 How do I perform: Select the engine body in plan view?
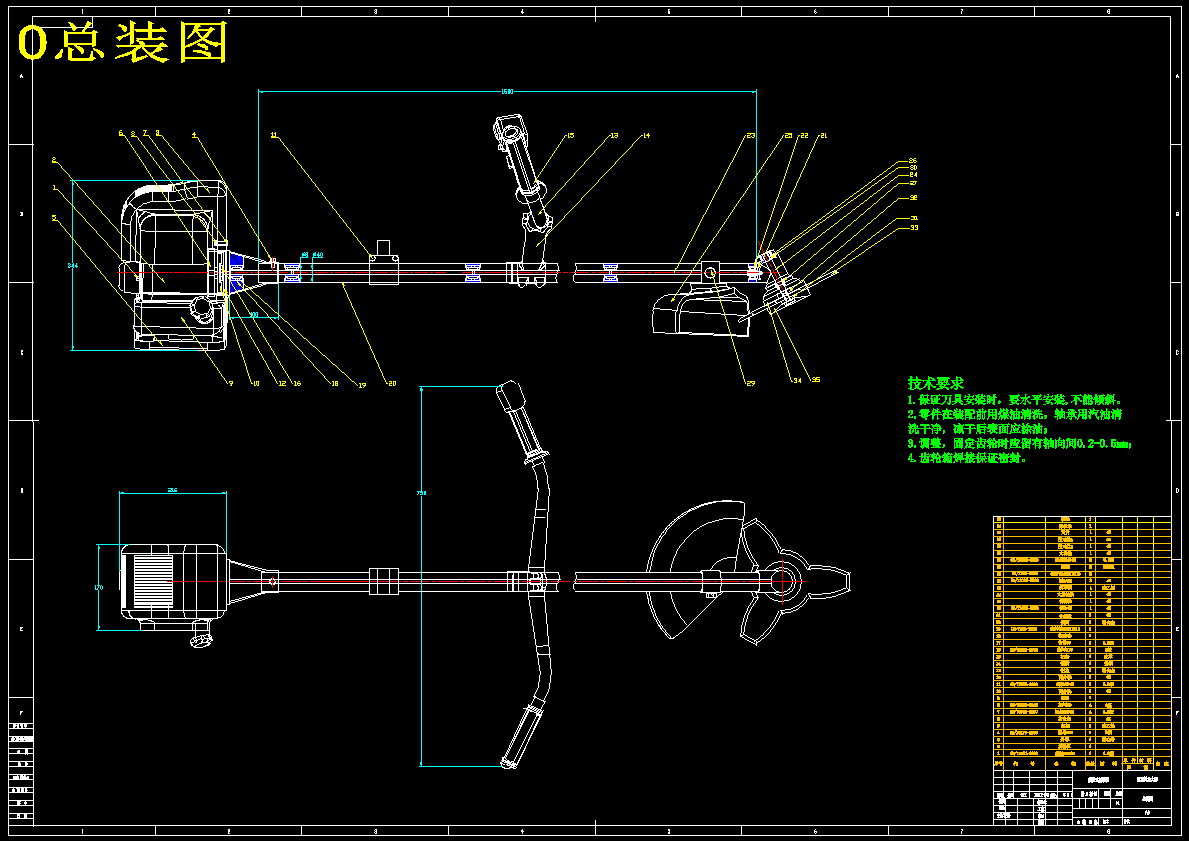[x=174, y=584]
